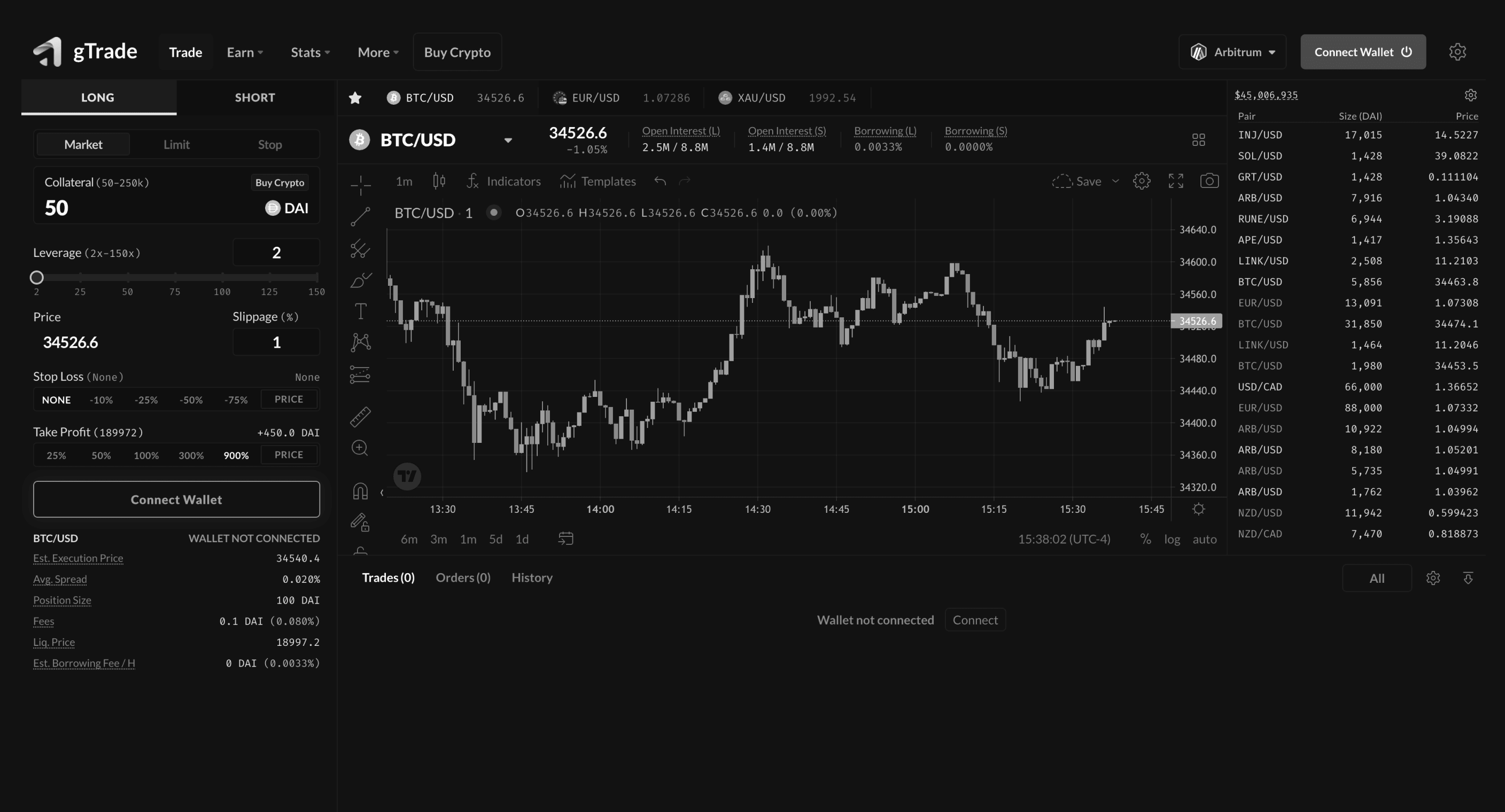
Task: Expand the BTC/USD pair selector dropdown
Action: 508,140
